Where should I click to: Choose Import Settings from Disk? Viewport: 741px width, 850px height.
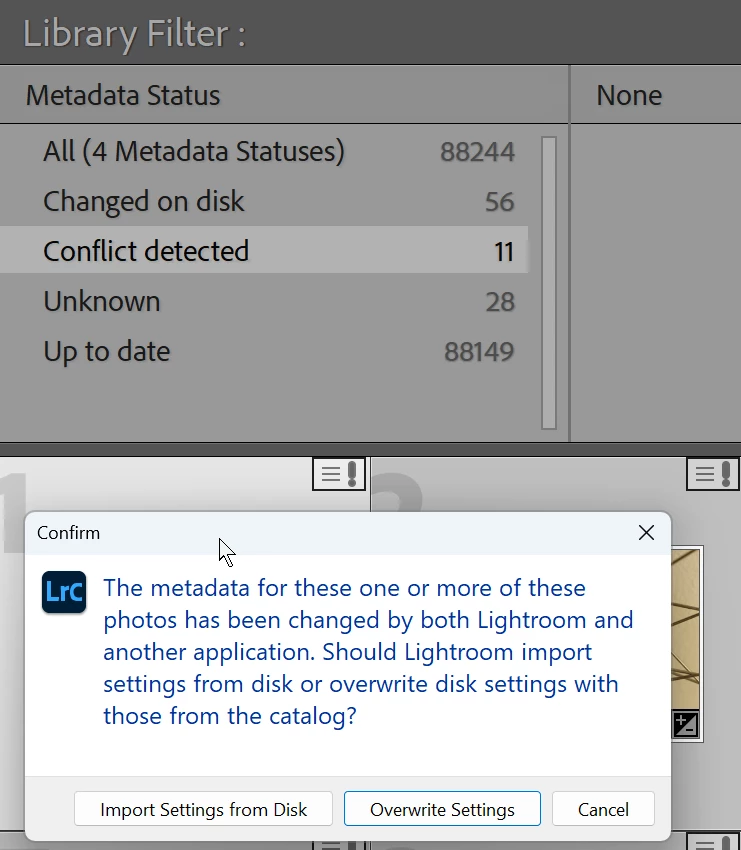tap(203, 809)
